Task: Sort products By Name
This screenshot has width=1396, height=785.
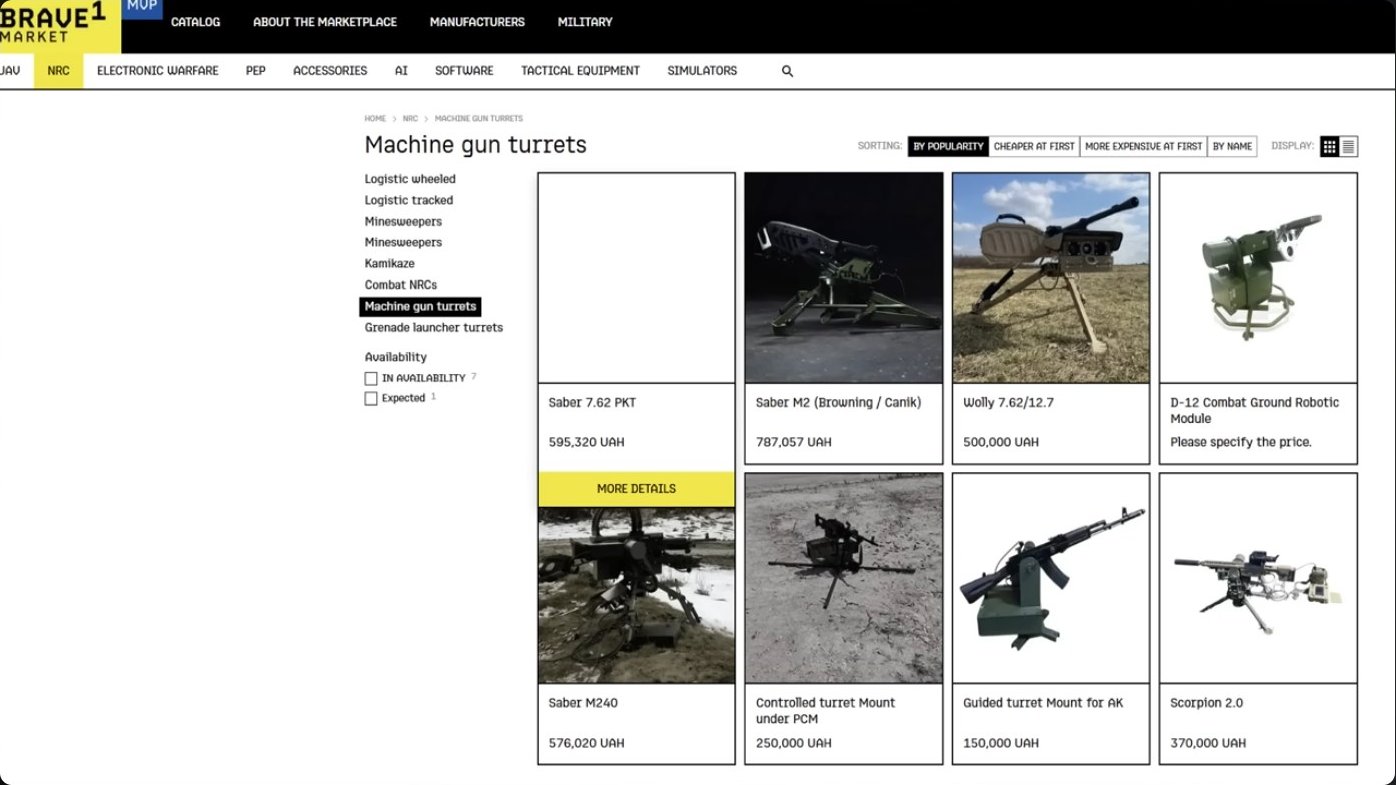Action: (x=1232, y=146)
